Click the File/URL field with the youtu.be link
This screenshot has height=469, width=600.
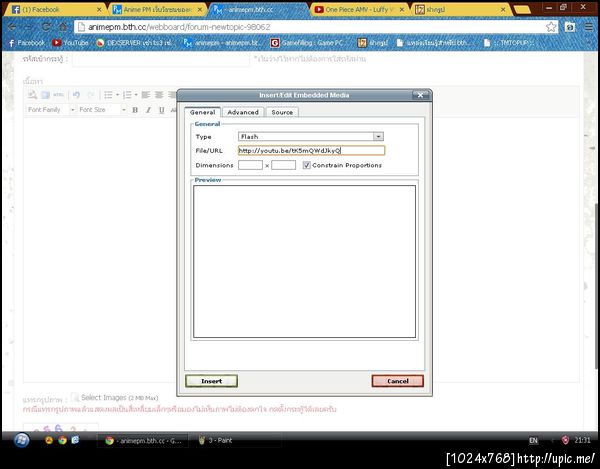click(311, 150)
